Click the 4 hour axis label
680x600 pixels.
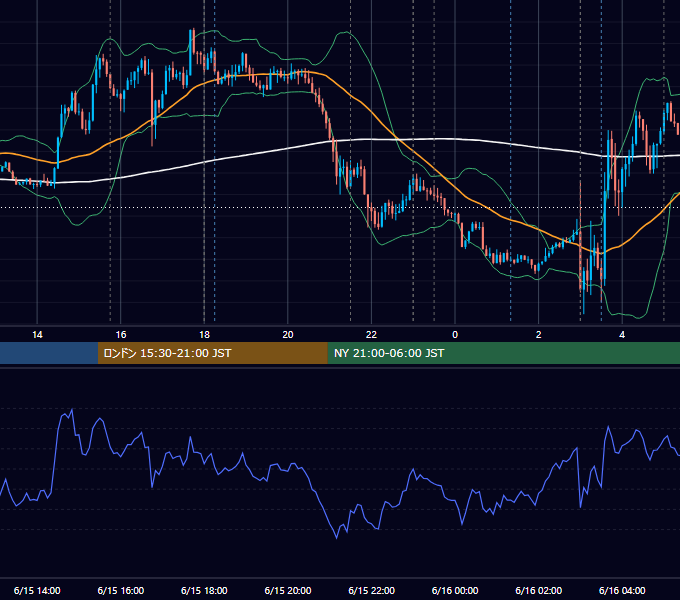tap(622, 335)
